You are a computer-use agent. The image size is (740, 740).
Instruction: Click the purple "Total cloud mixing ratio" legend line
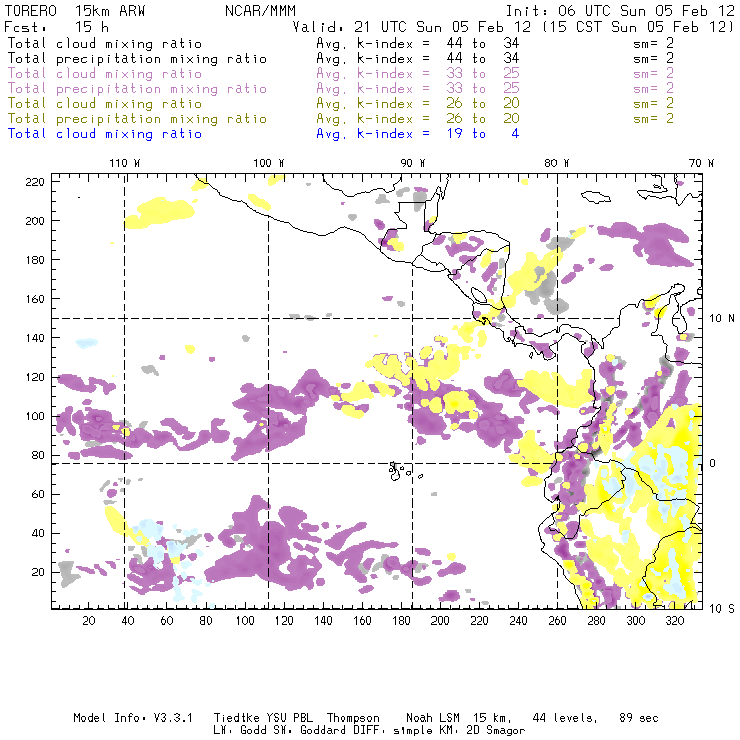105,74
